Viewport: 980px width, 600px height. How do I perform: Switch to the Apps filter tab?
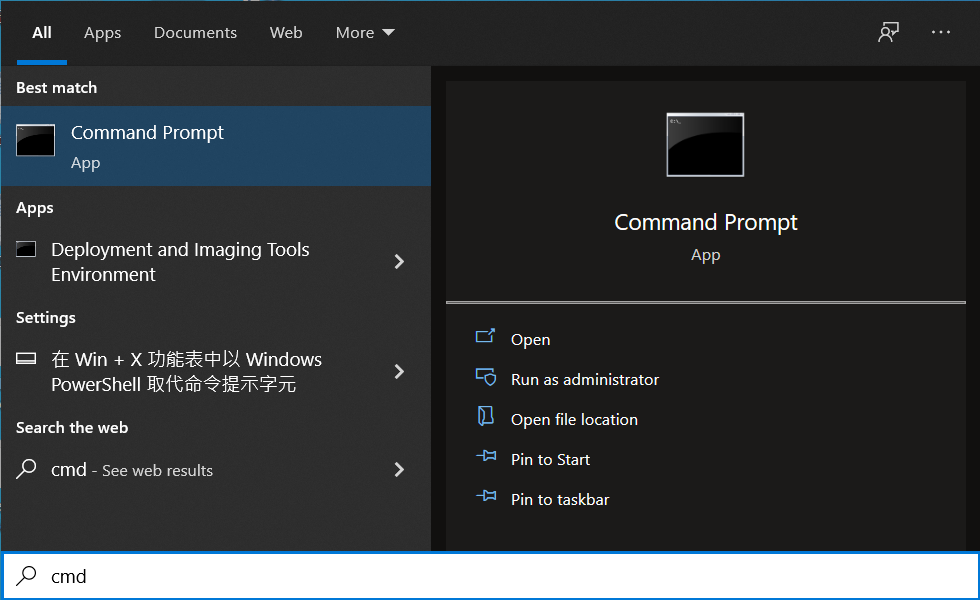point(102,33)
